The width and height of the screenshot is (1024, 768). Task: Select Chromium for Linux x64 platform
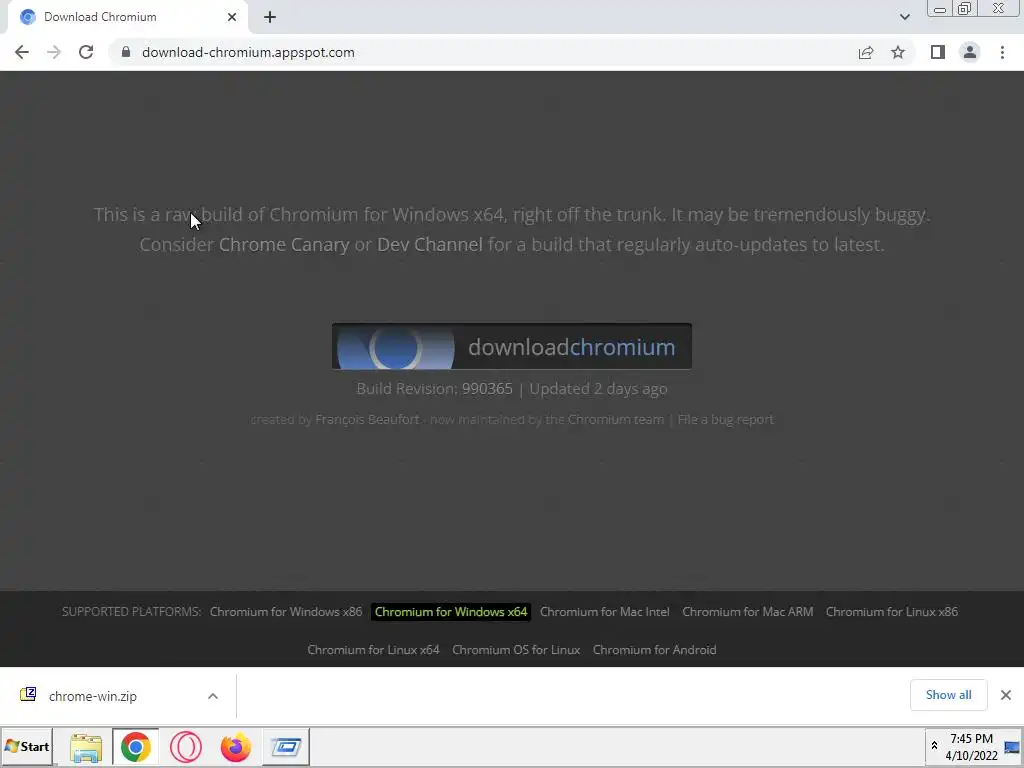pyautogui.click(x=374, y=650)
